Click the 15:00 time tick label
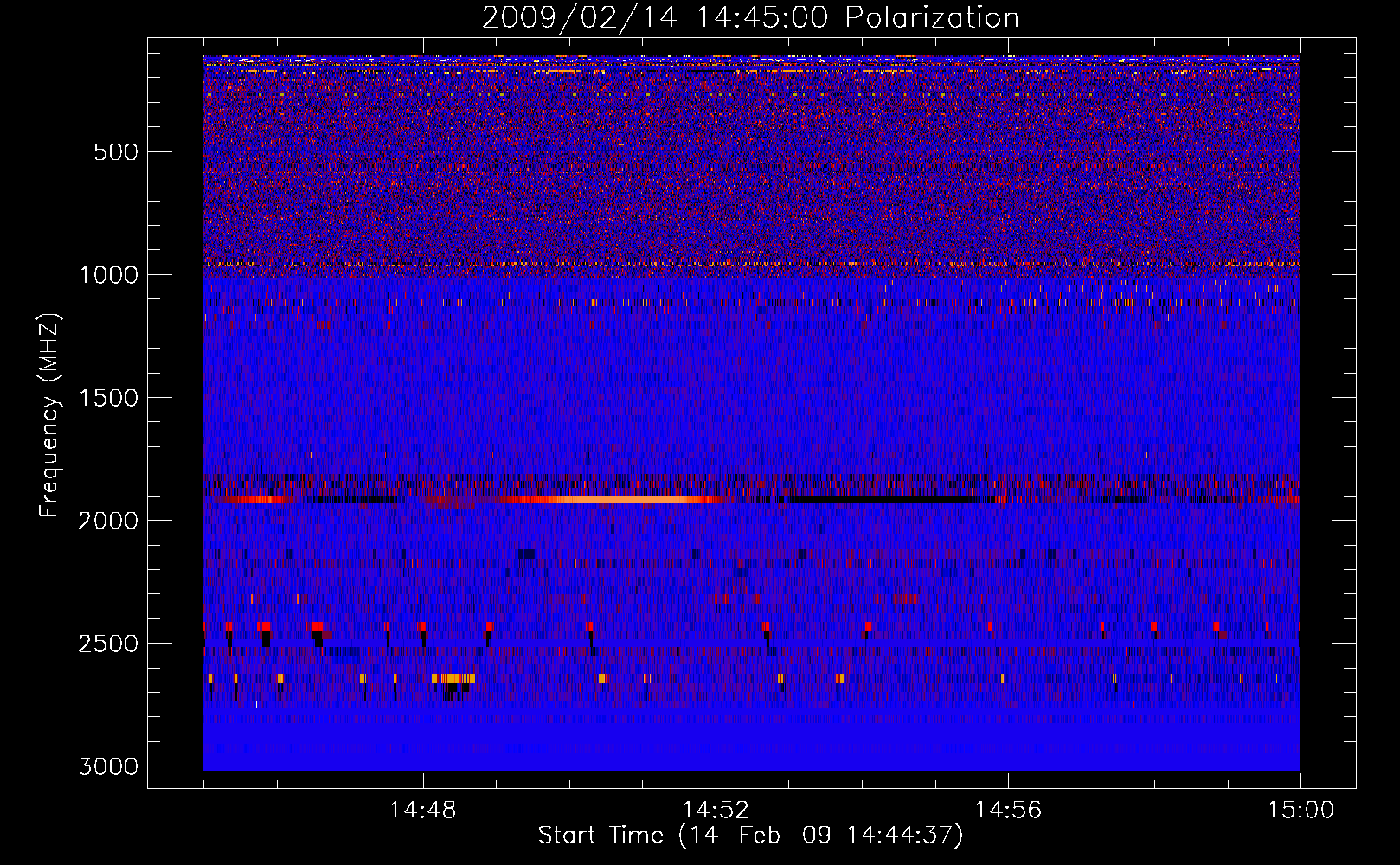The height and width of the screenshot is (865, 1400). point(1300,811)
